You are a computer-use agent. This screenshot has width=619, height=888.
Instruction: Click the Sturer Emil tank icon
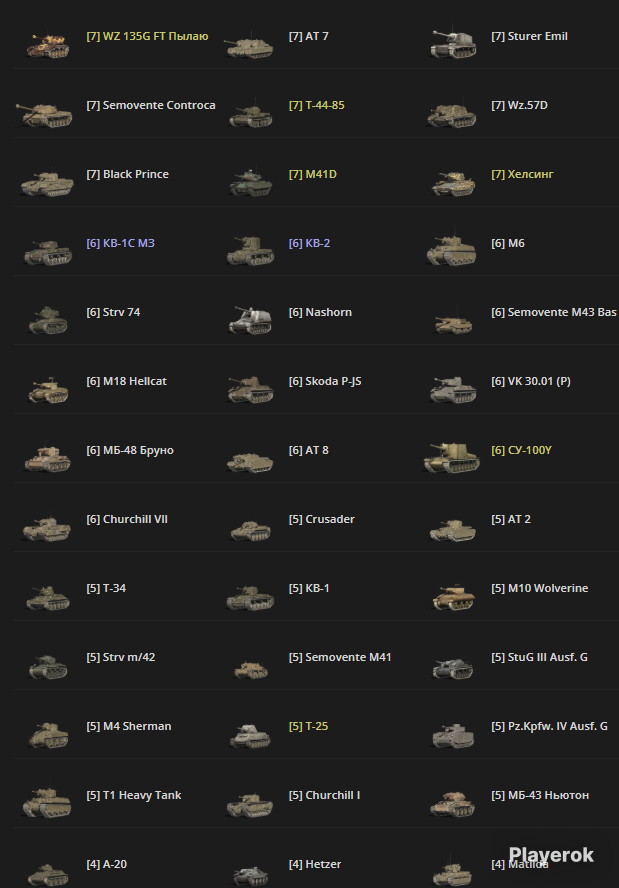[452, 43]
